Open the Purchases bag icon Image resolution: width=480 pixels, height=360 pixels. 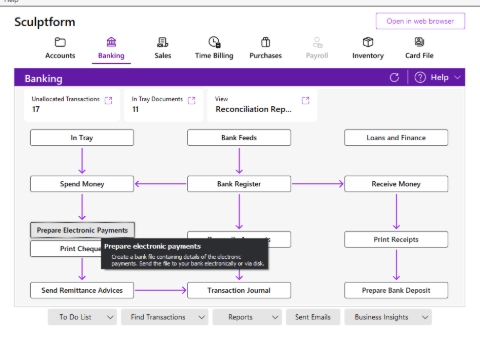(266, 42)
